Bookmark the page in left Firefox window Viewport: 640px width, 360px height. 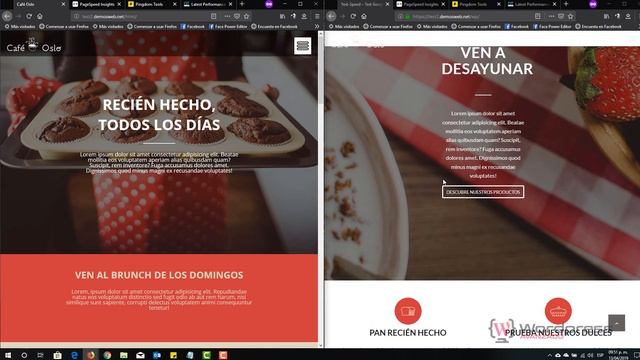pyautogui.click(x=247, y=16)
